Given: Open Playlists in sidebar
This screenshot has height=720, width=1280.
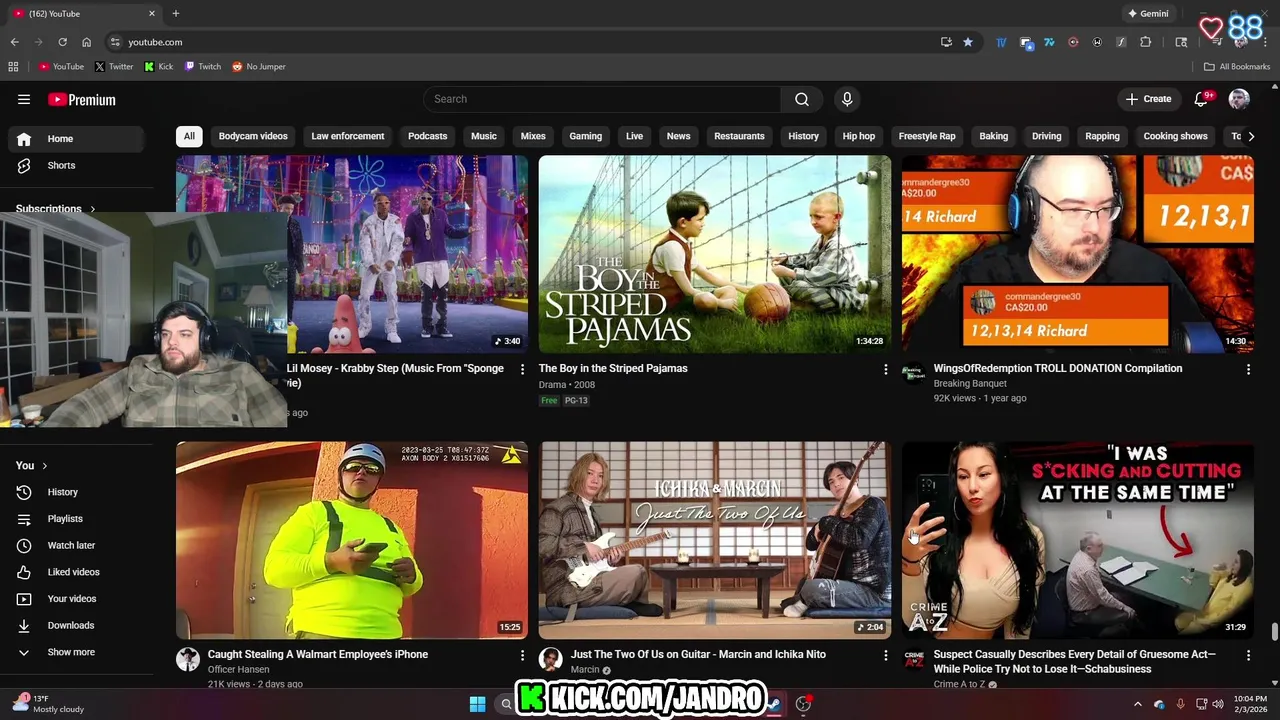Looking at the screenshot, I should coord(76,519).
